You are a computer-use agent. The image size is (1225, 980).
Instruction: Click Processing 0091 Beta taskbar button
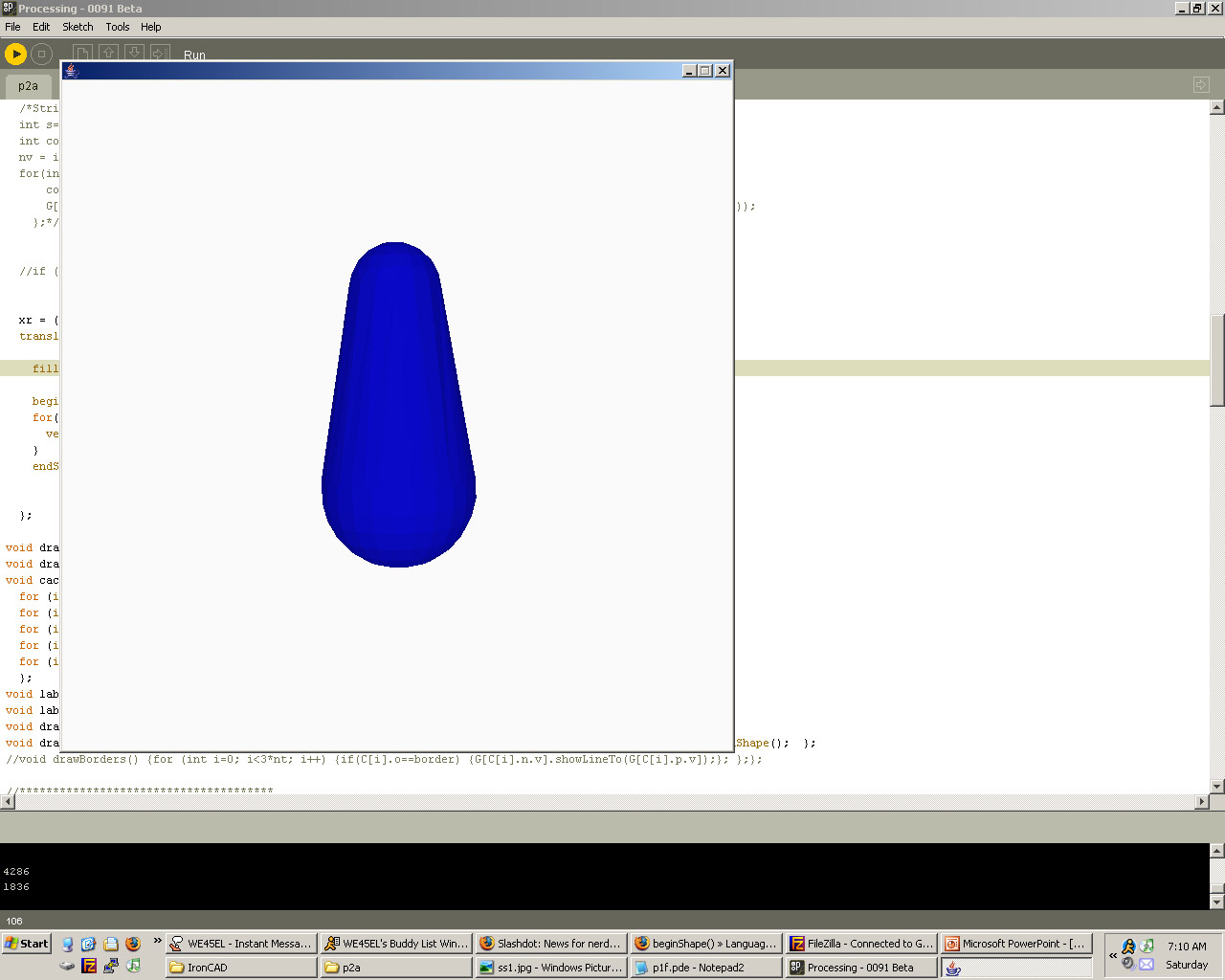861,968
